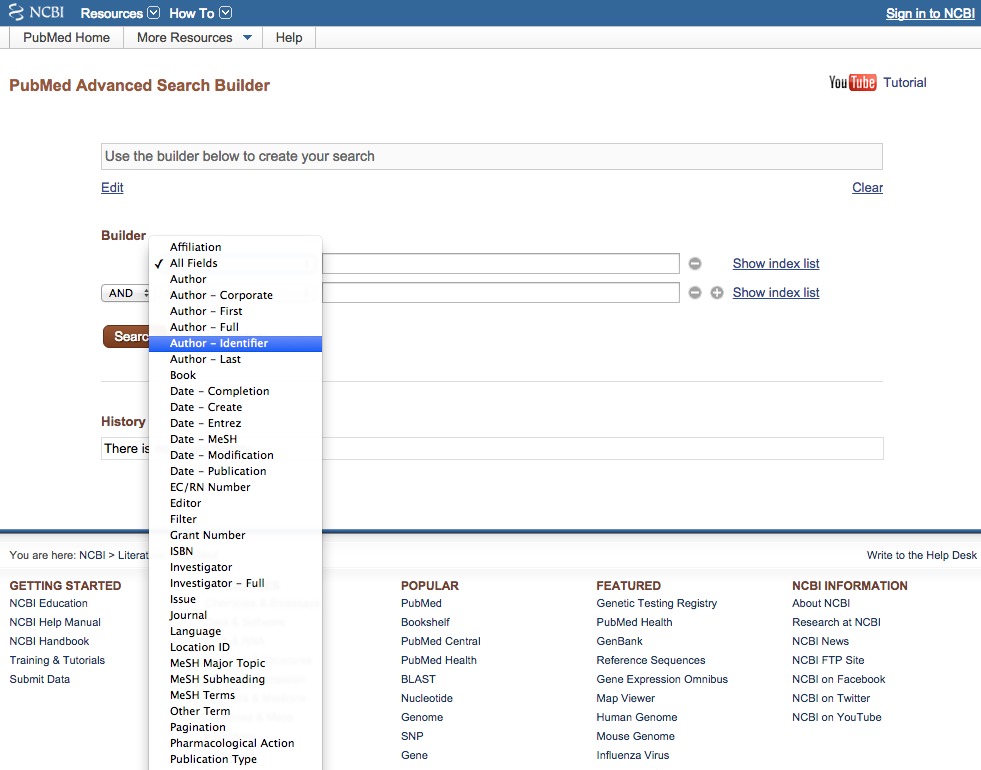Screen dimensions: 981x770
Task: Select MeSH Major Topic option
Action: click(235, 663)
